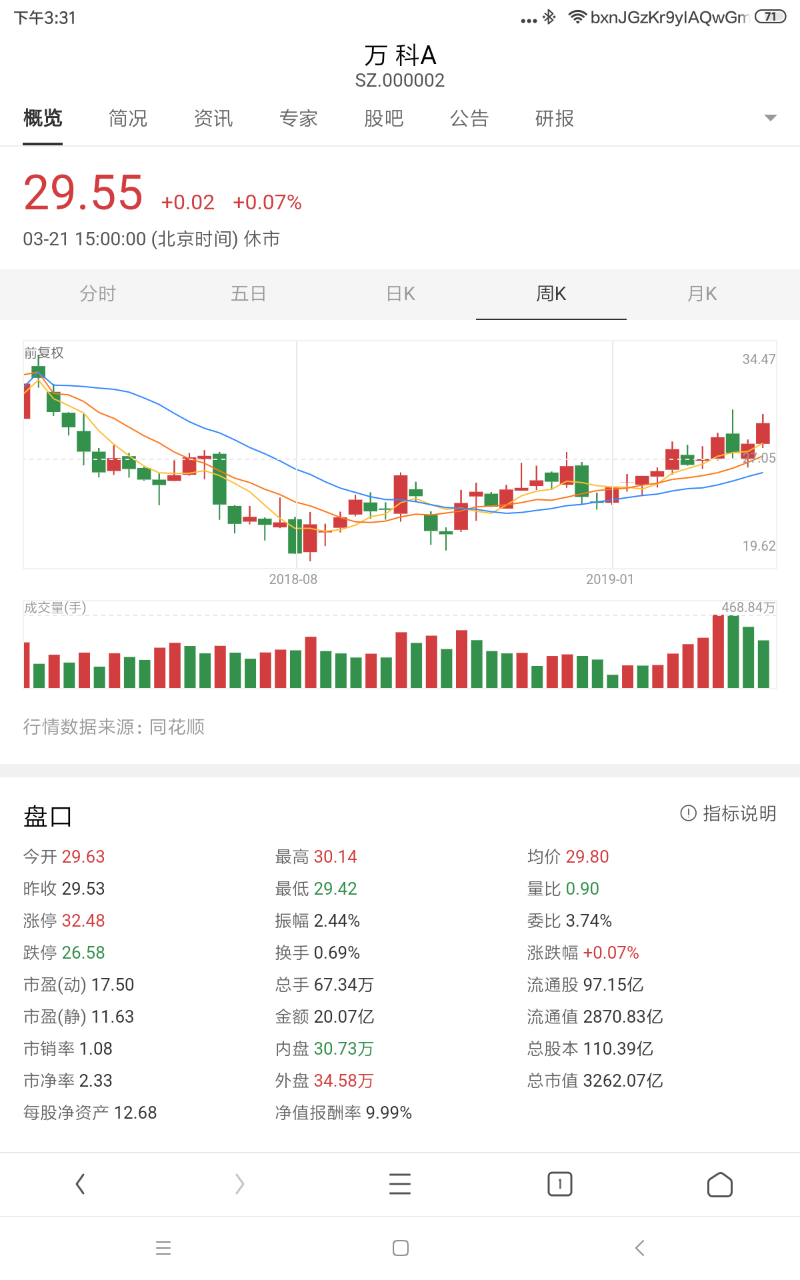Select the 五日 chart period
This screenshot has width=800, height=1280.
[x=249, y=294]
